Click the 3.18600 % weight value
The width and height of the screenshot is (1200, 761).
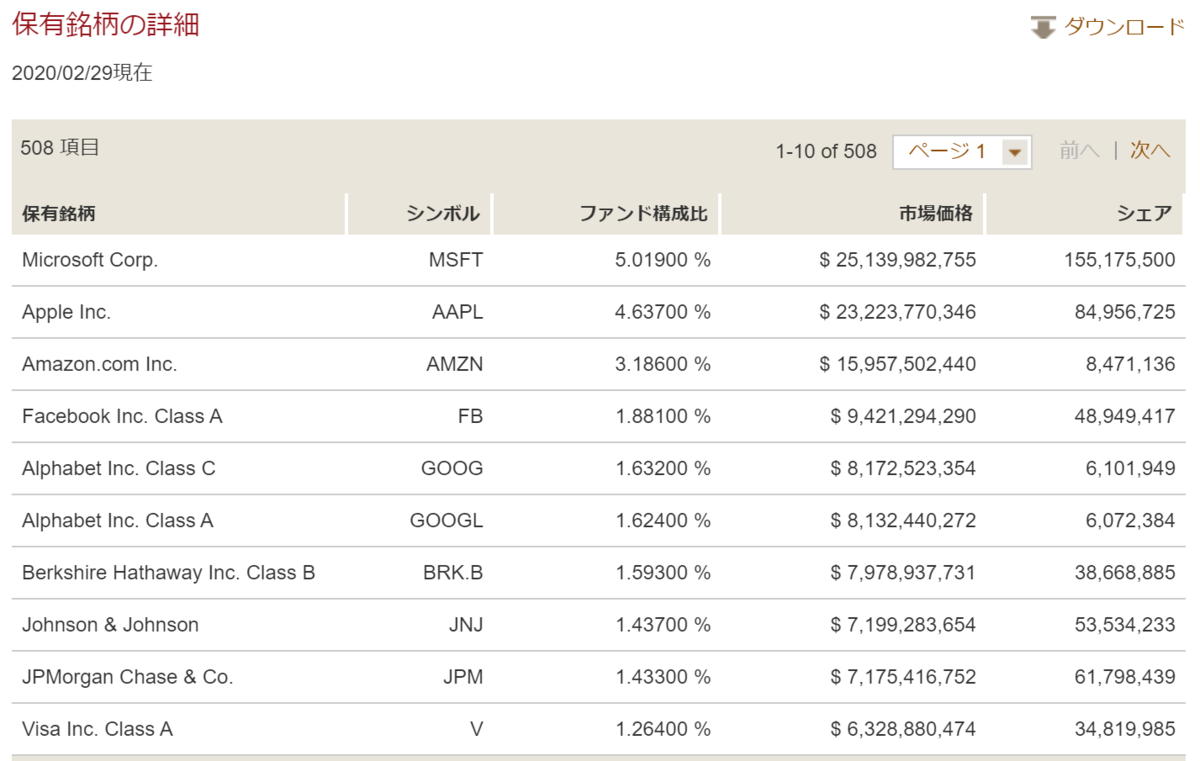coord(663,364)
